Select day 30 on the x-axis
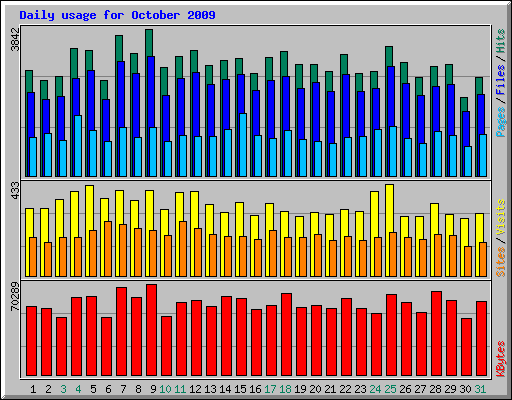The image size is (512, 400). pyautogui.click(x=465, y=389)
